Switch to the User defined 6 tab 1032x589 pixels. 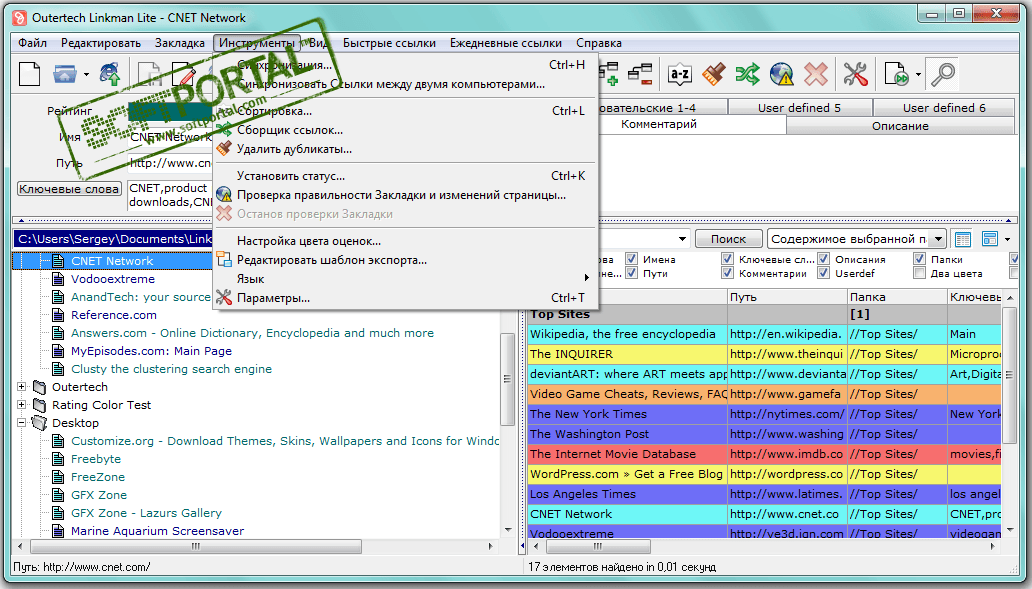[x=944, y=108]
